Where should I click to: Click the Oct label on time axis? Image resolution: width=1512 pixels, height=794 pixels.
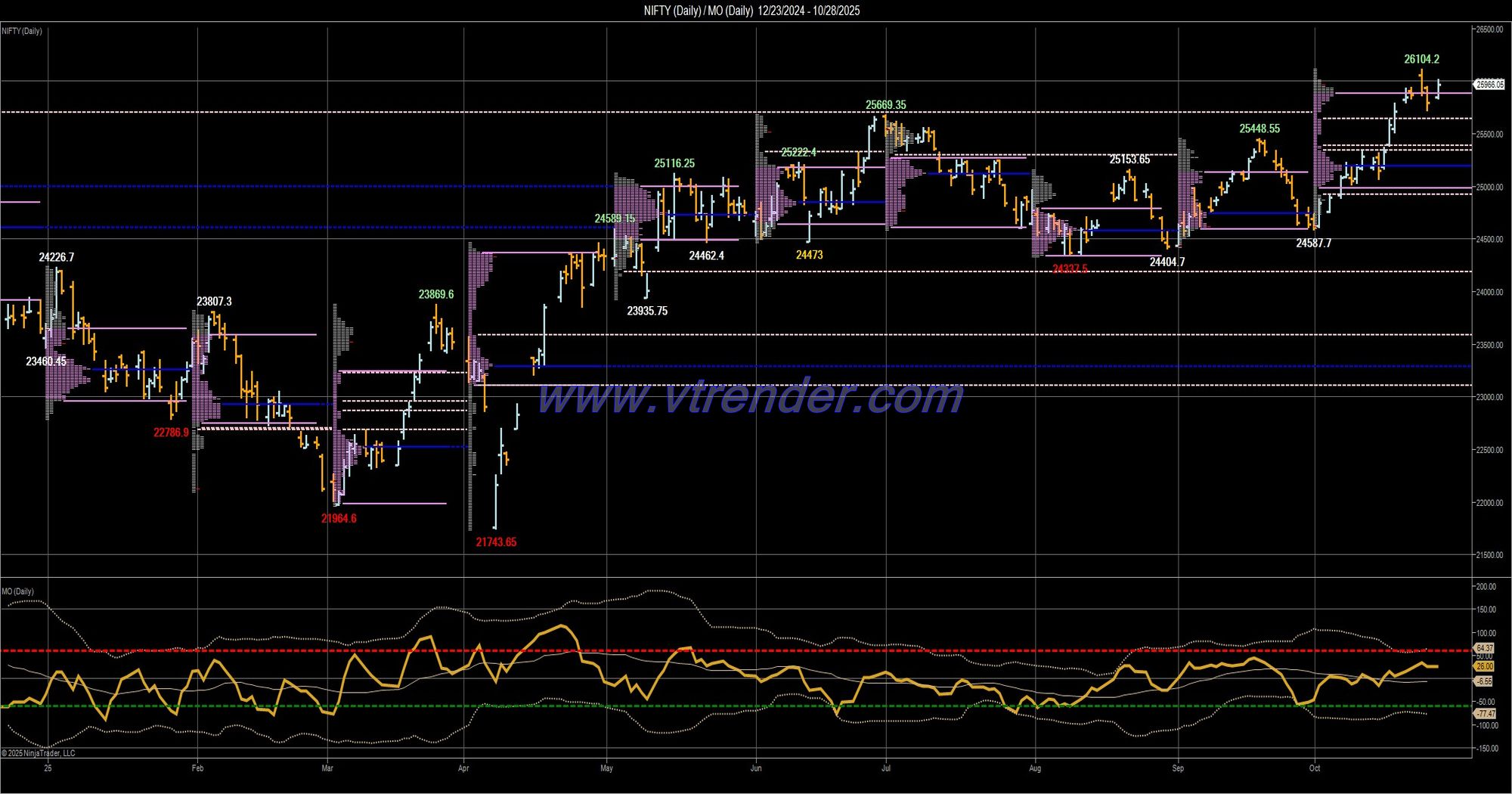click(x=1315, y=768)
